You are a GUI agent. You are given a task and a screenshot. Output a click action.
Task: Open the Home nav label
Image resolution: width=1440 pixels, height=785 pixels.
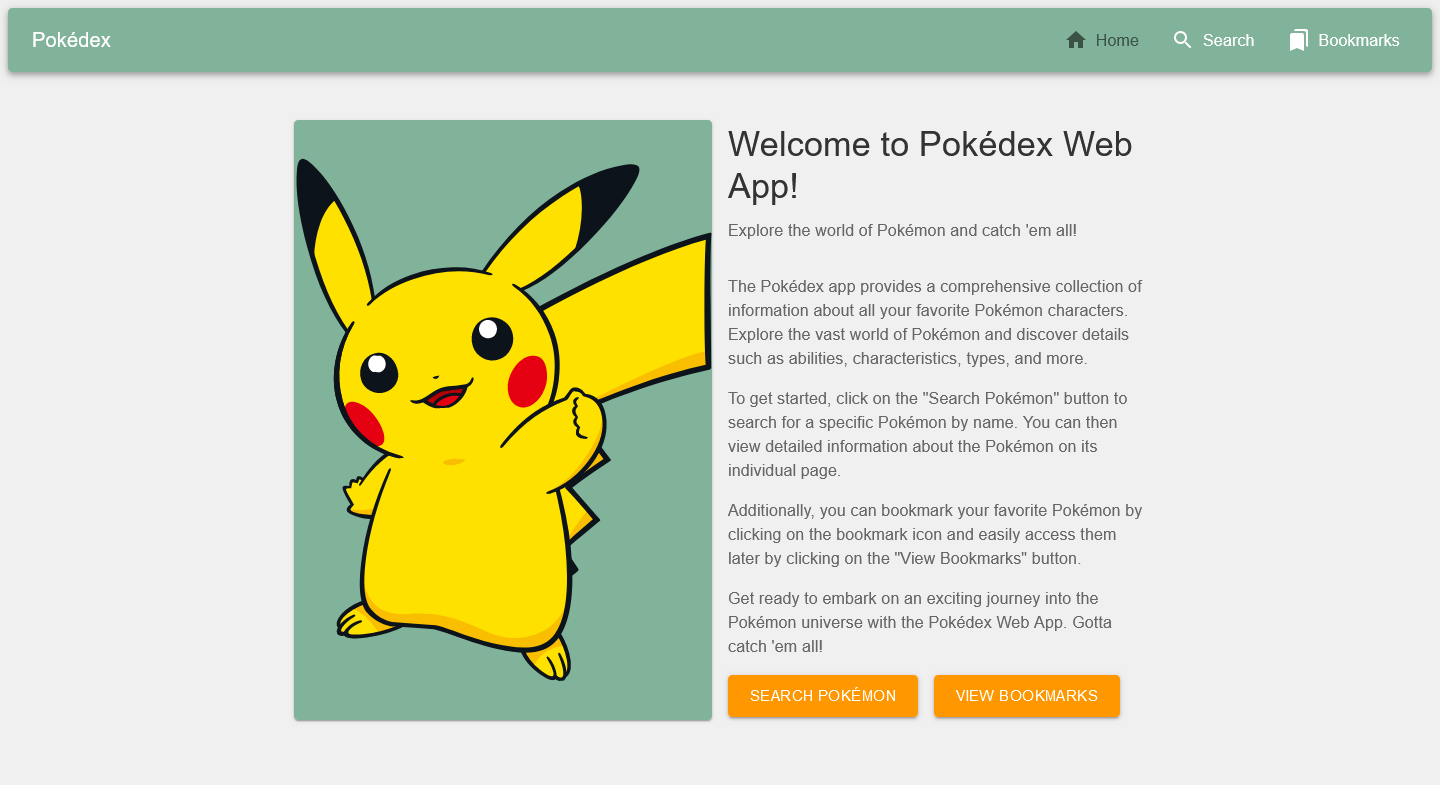[1117, 41]
